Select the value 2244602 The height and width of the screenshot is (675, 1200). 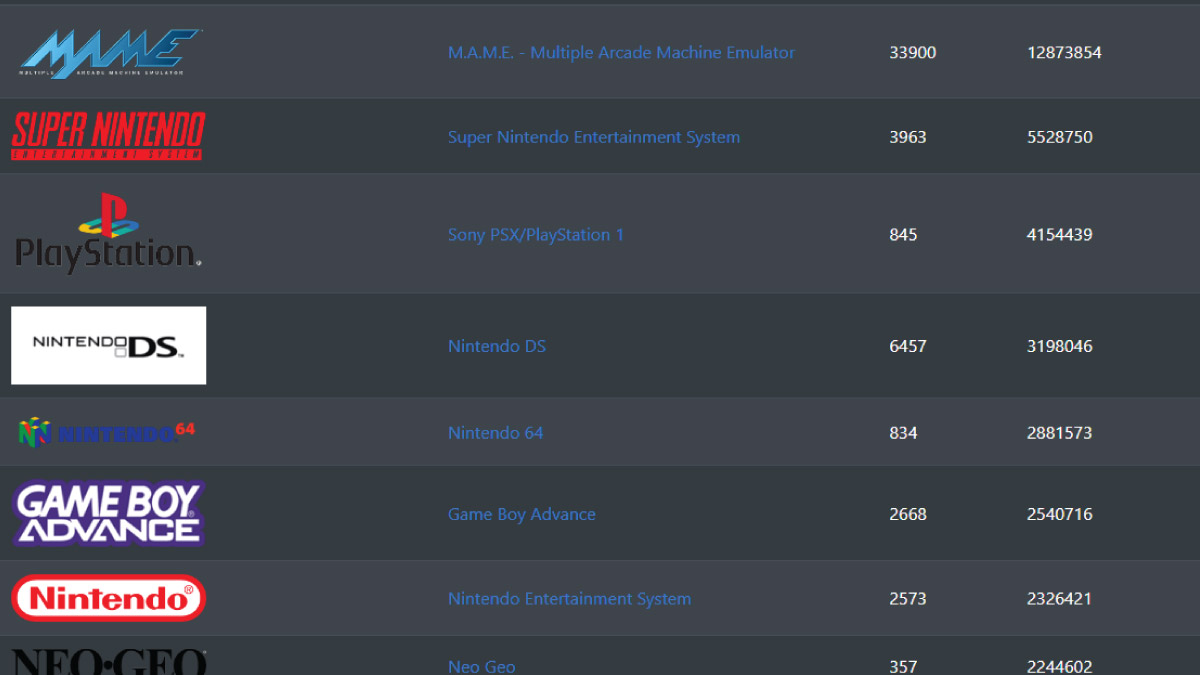tap(1060, 666)
